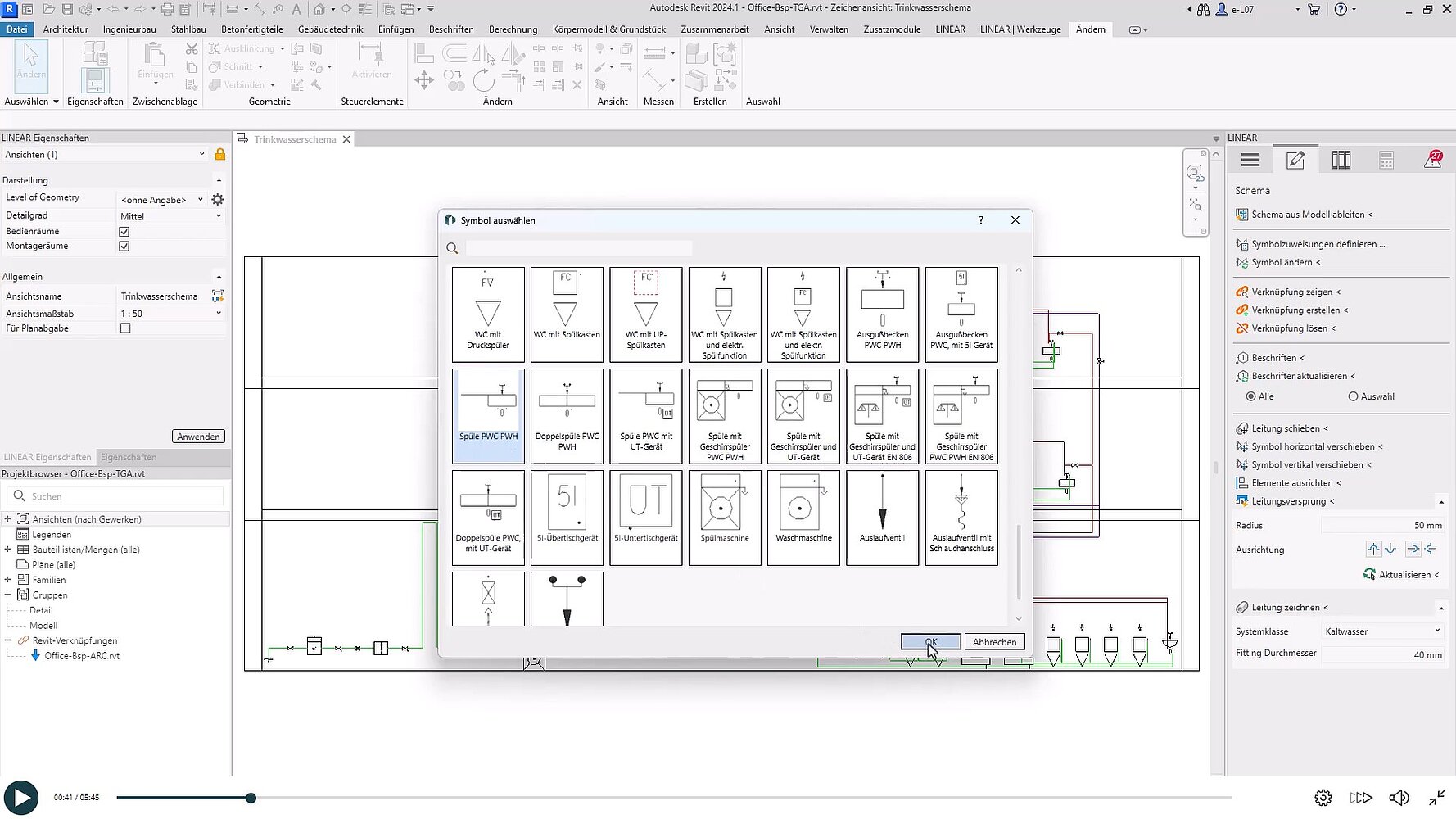Switch to the Eigenschaften panel tab

(x=128, y=457)
